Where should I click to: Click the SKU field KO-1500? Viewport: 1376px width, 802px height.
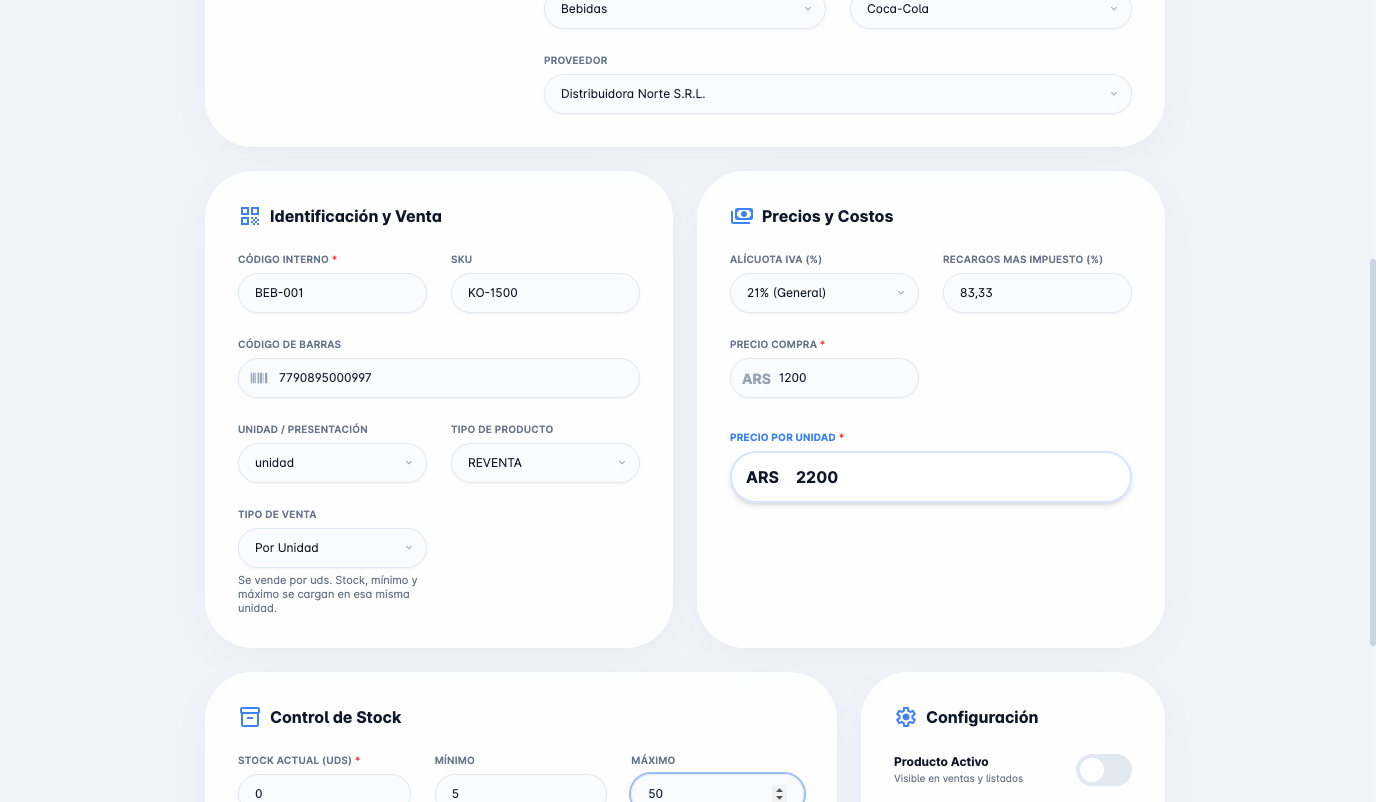click(545, 293)
